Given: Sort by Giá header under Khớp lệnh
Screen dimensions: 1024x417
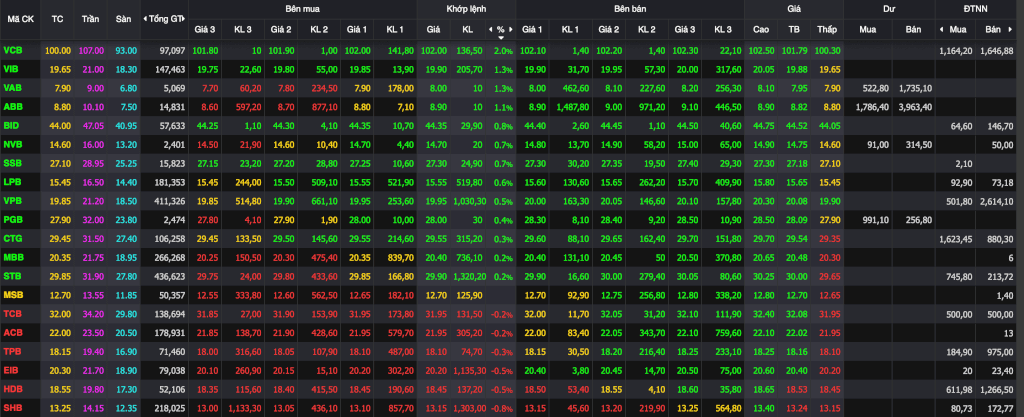Looking at the screenshot, I should pos(434,30).
